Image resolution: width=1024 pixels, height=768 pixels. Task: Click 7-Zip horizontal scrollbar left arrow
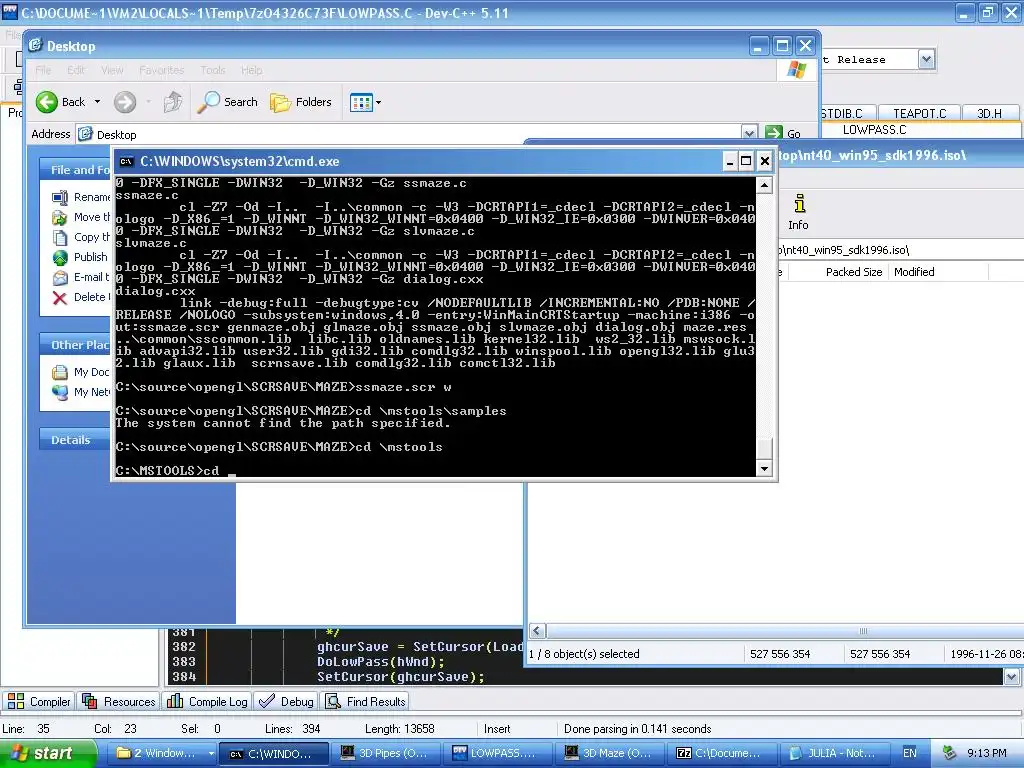[537, 631]
